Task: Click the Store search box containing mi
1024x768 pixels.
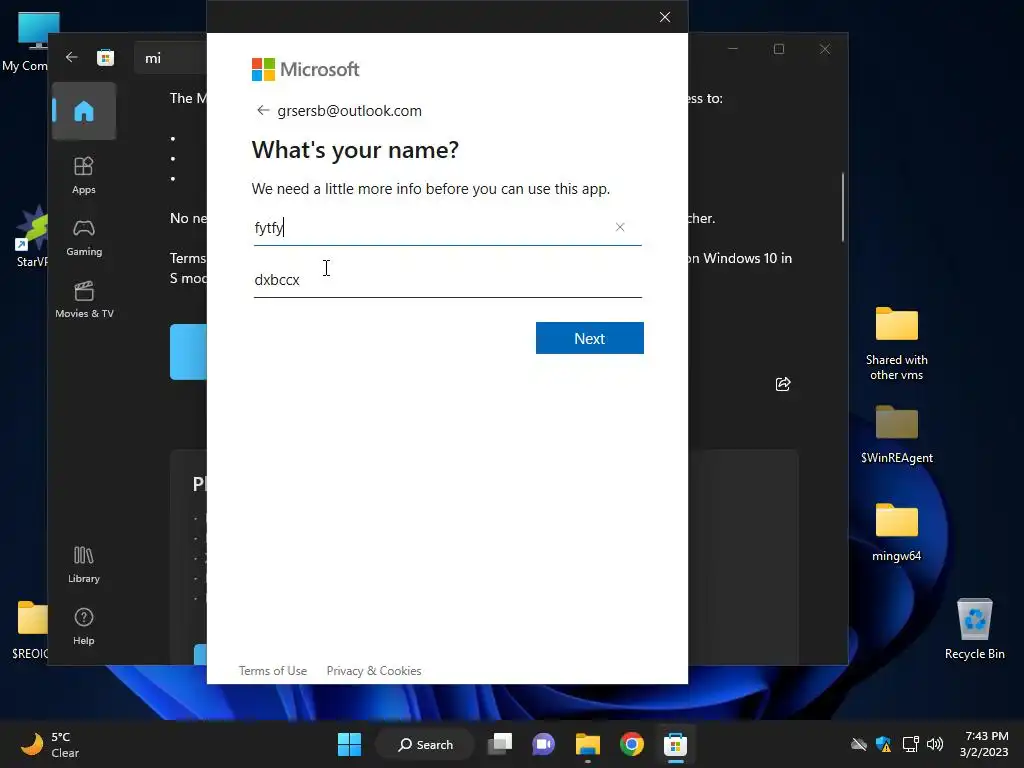Action: (171, 58)
